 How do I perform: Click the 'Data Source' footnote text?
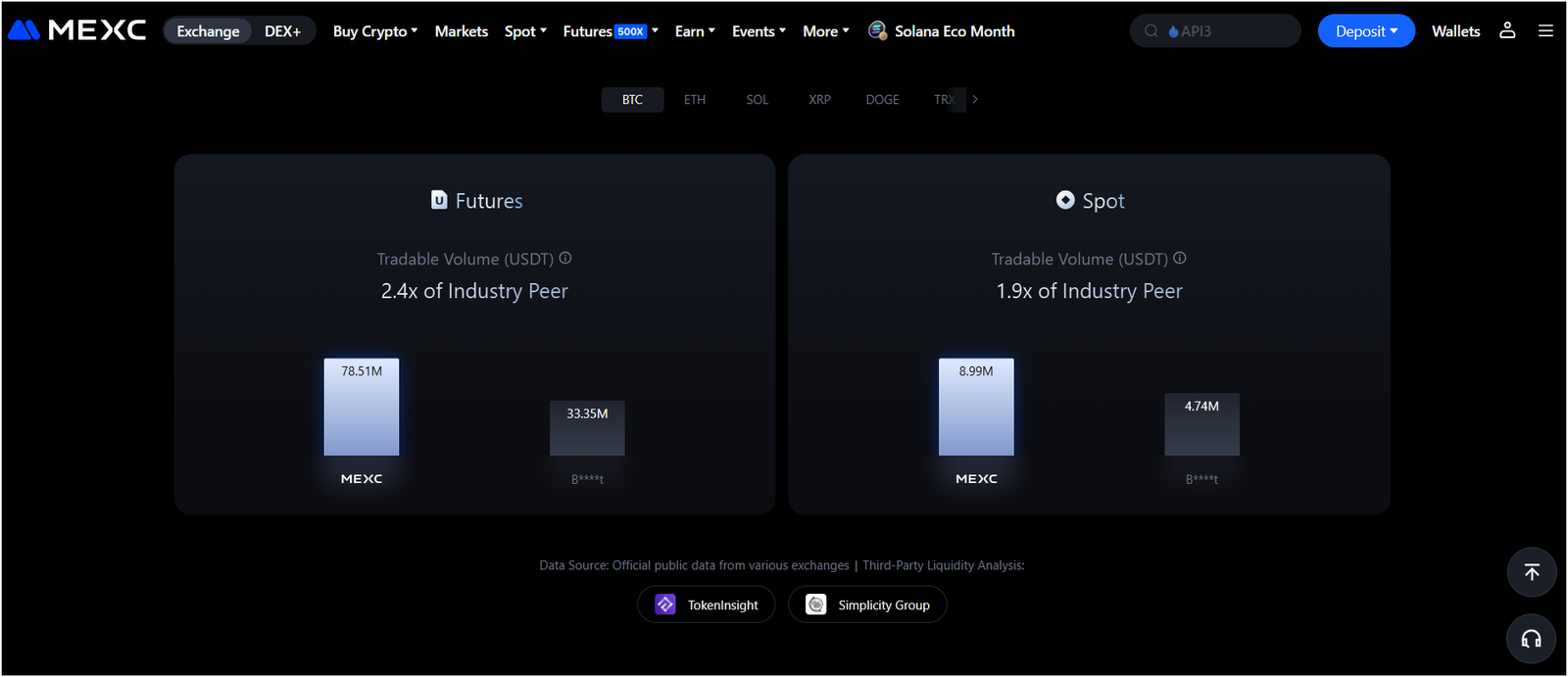click(782, 565)
